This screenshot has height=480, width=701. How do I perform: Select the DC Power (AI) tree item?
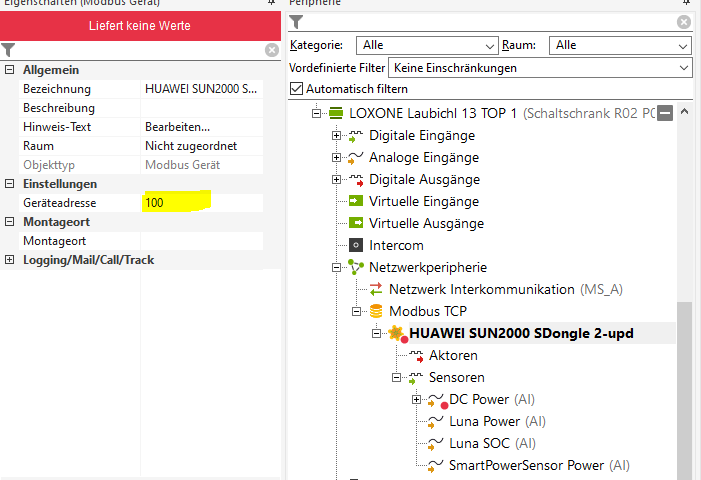pos(492,399)
